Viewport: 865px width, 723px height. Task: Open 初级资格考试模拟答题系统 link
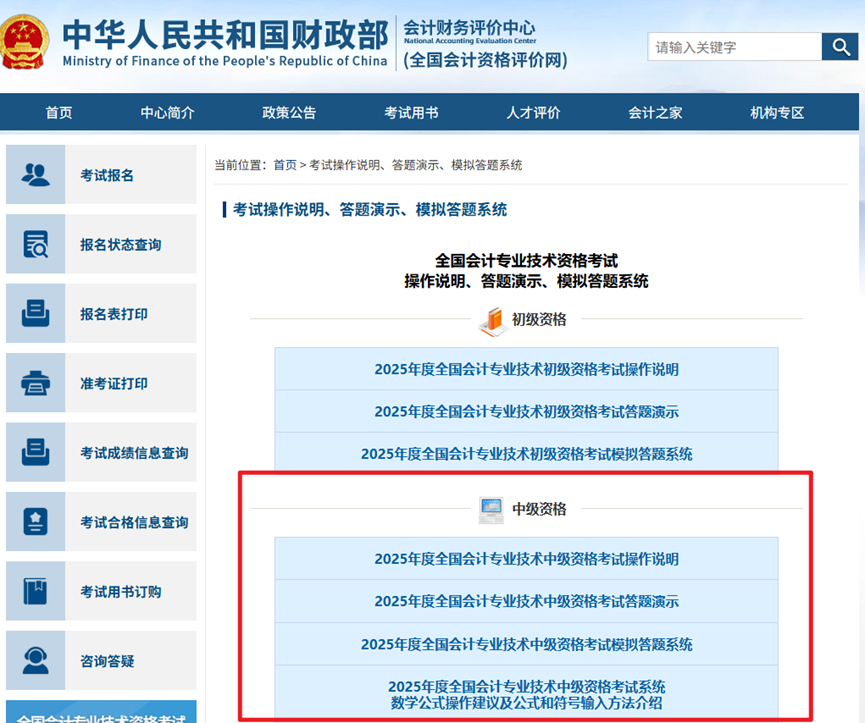pyautogui.click(x=526, y=454)
